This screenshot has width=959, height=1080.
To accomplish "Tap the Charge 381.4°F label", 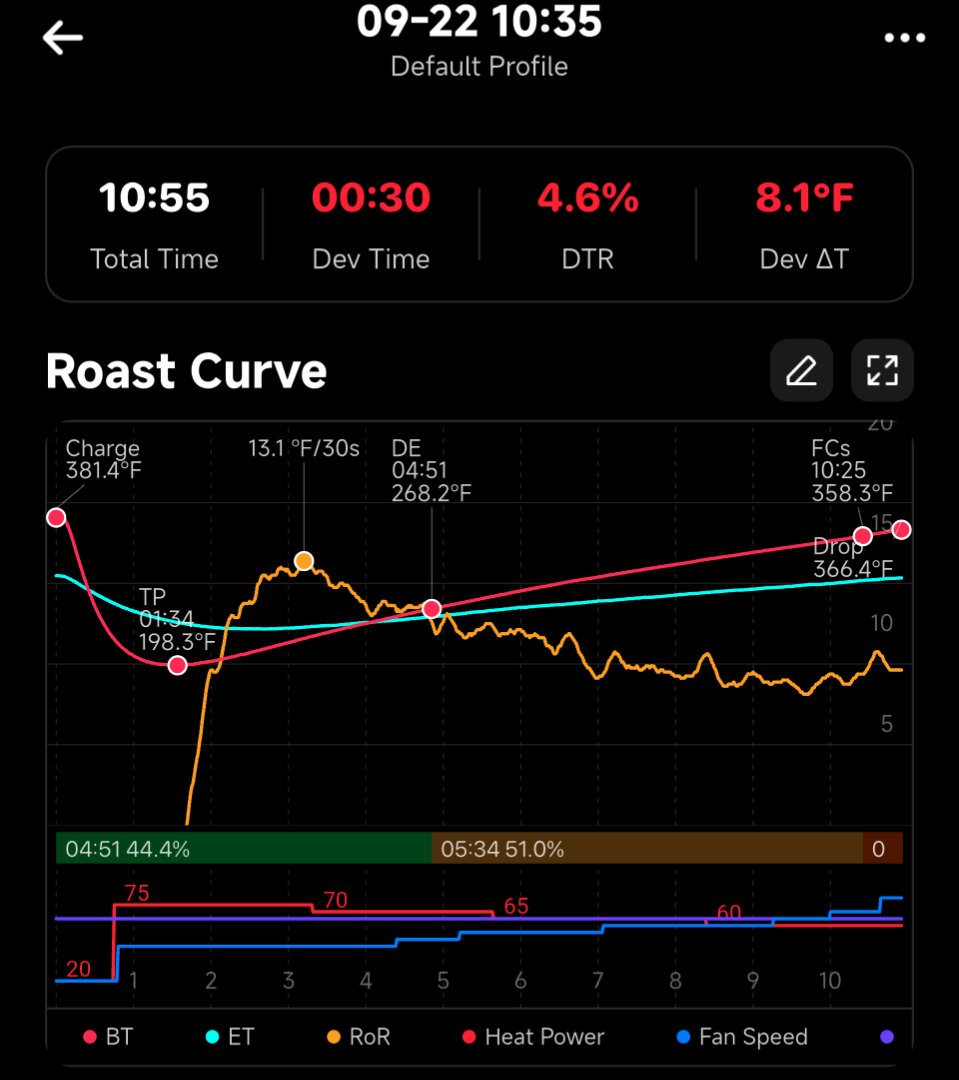I will 103,459.
